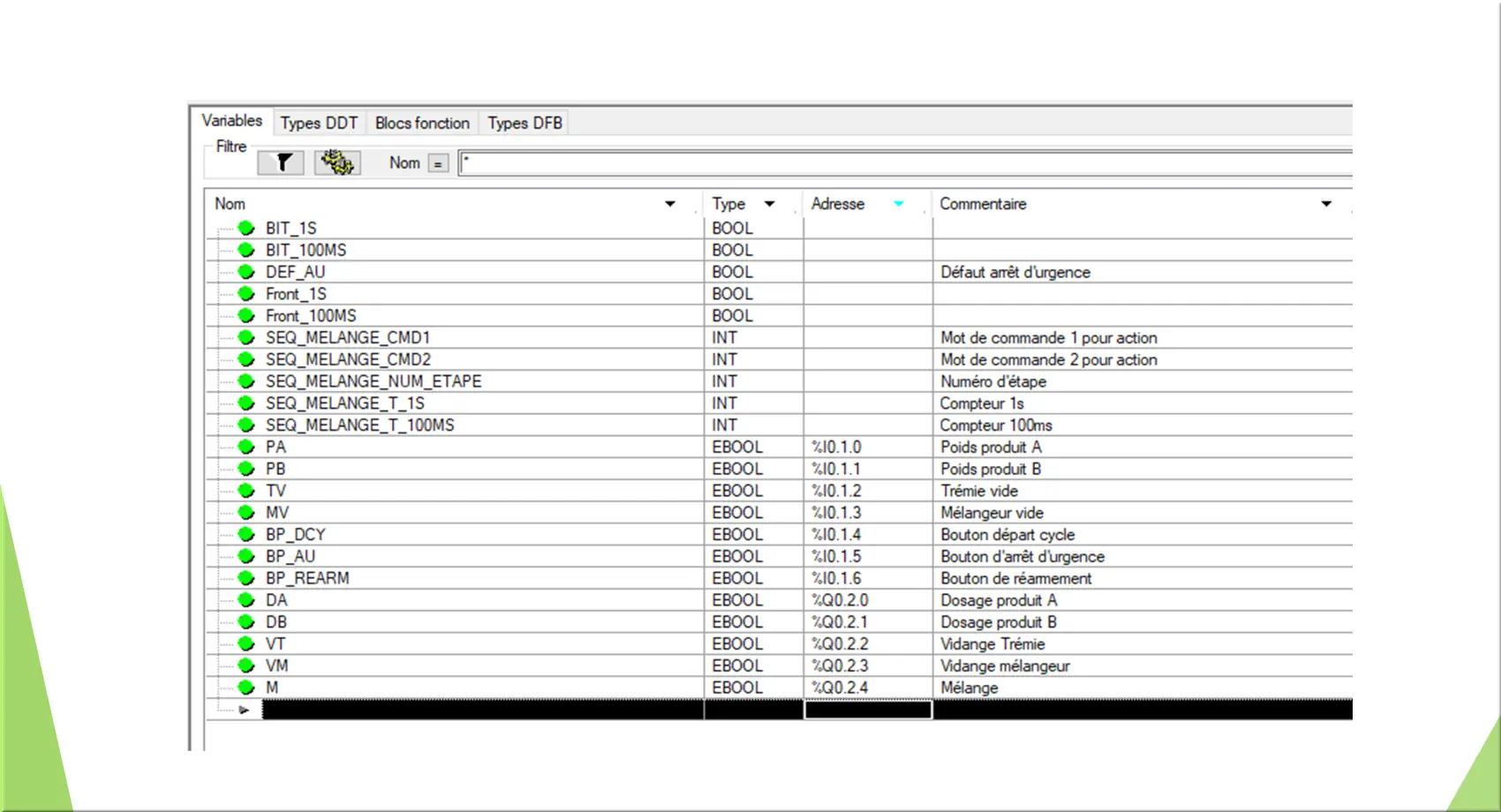Open the filter settings gear icon
This screenshot has height=812, width=1501.
click(x=336, y=162)
